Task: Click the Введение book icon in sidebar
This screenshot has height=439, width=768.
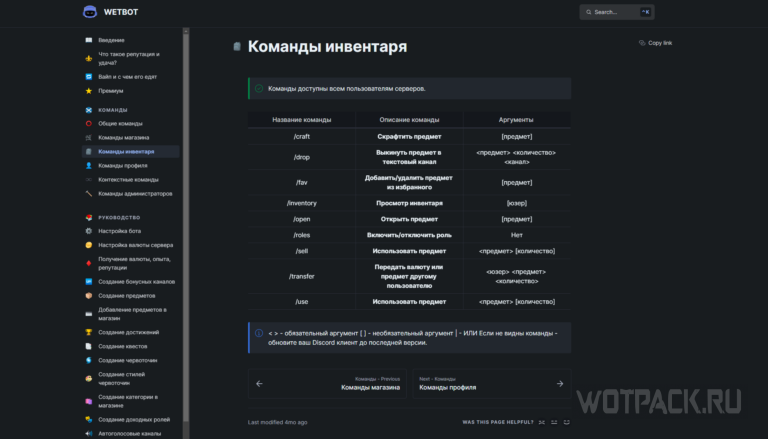Action: pyautogui.click(x=89, y=39)
